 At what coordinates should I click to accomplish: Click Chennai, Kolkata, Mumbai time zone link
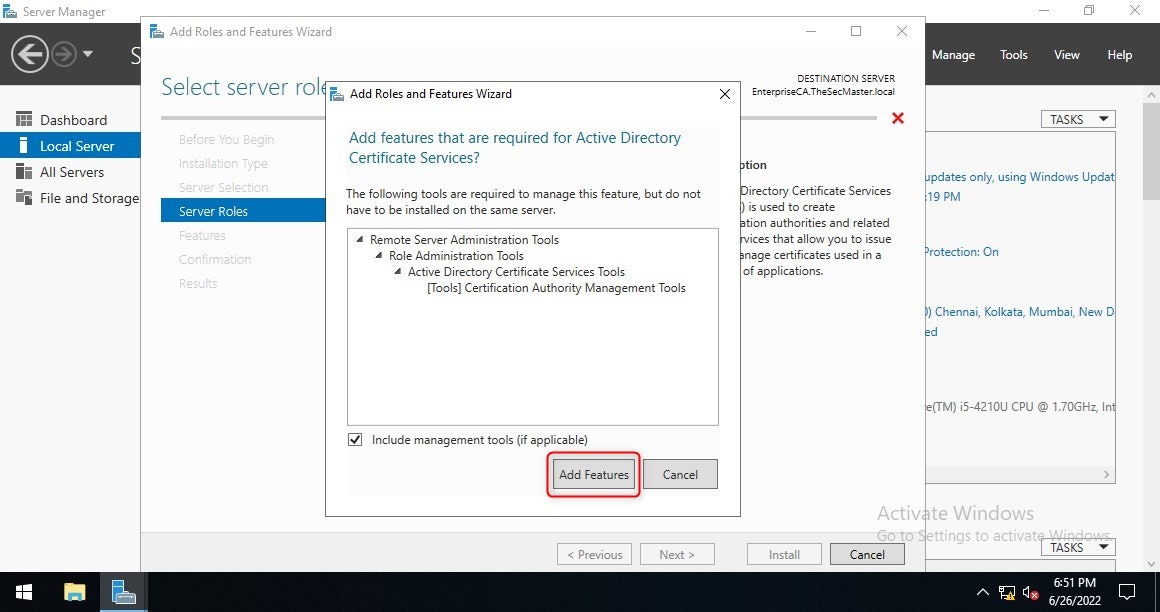tap(1020, 312)
